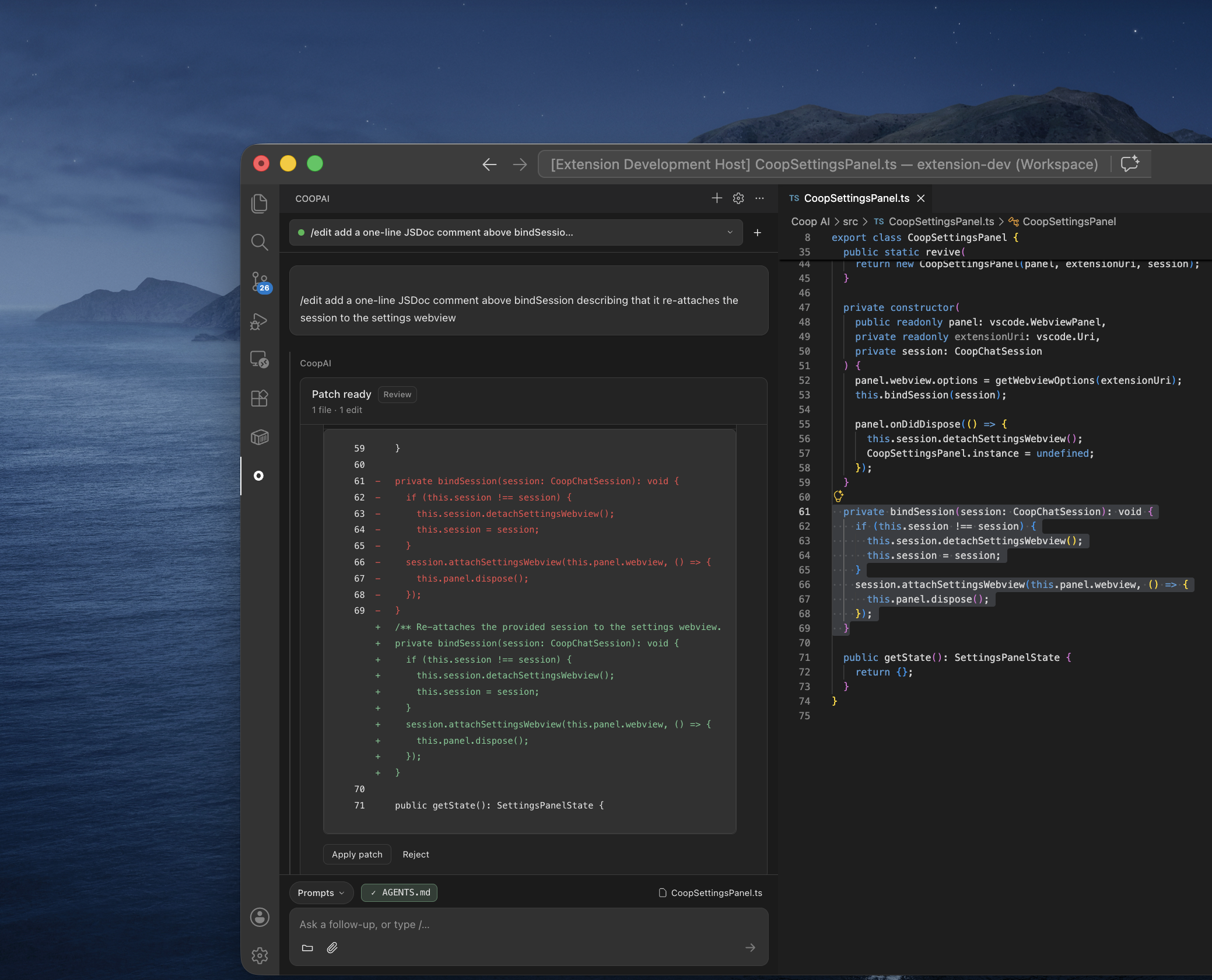The height and width of the screenshot is (980, 1212).
Task: Click public getState() line 71 in editor
Action: (x=957, y=657)
